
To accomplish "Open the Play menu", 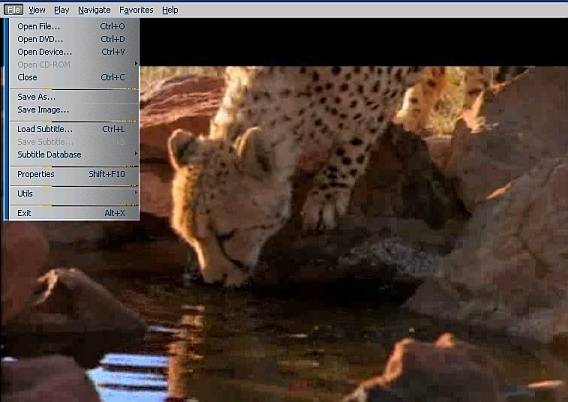I will click(62, 10).
